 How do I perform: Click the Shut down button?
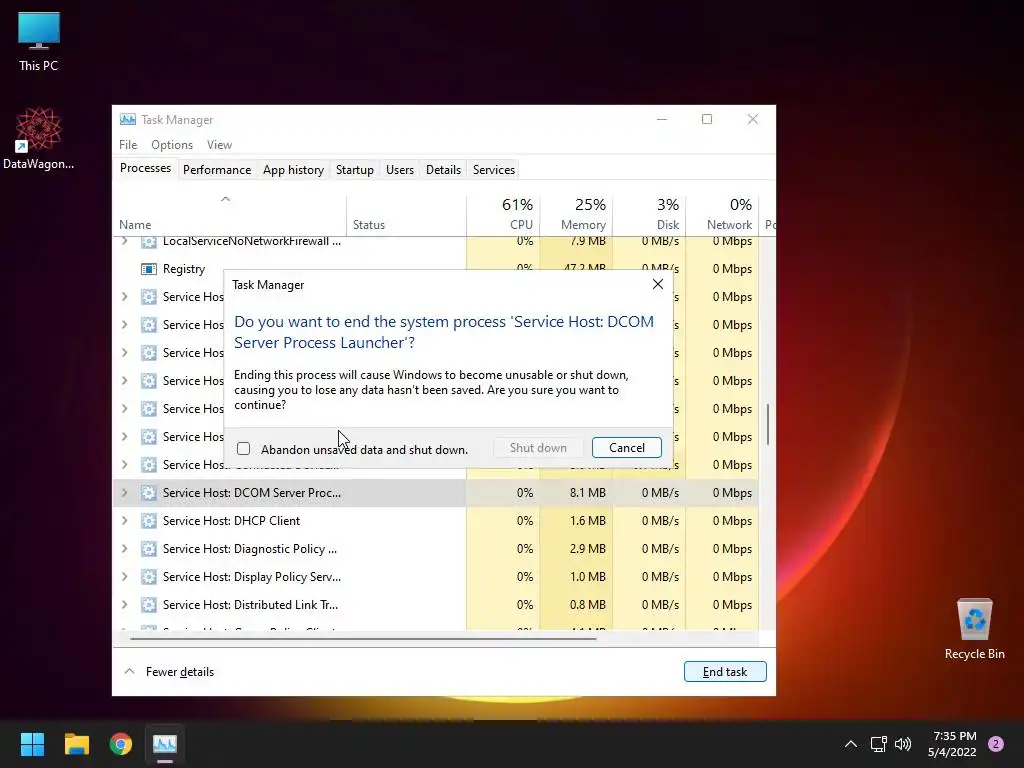(x=538, y=448)
